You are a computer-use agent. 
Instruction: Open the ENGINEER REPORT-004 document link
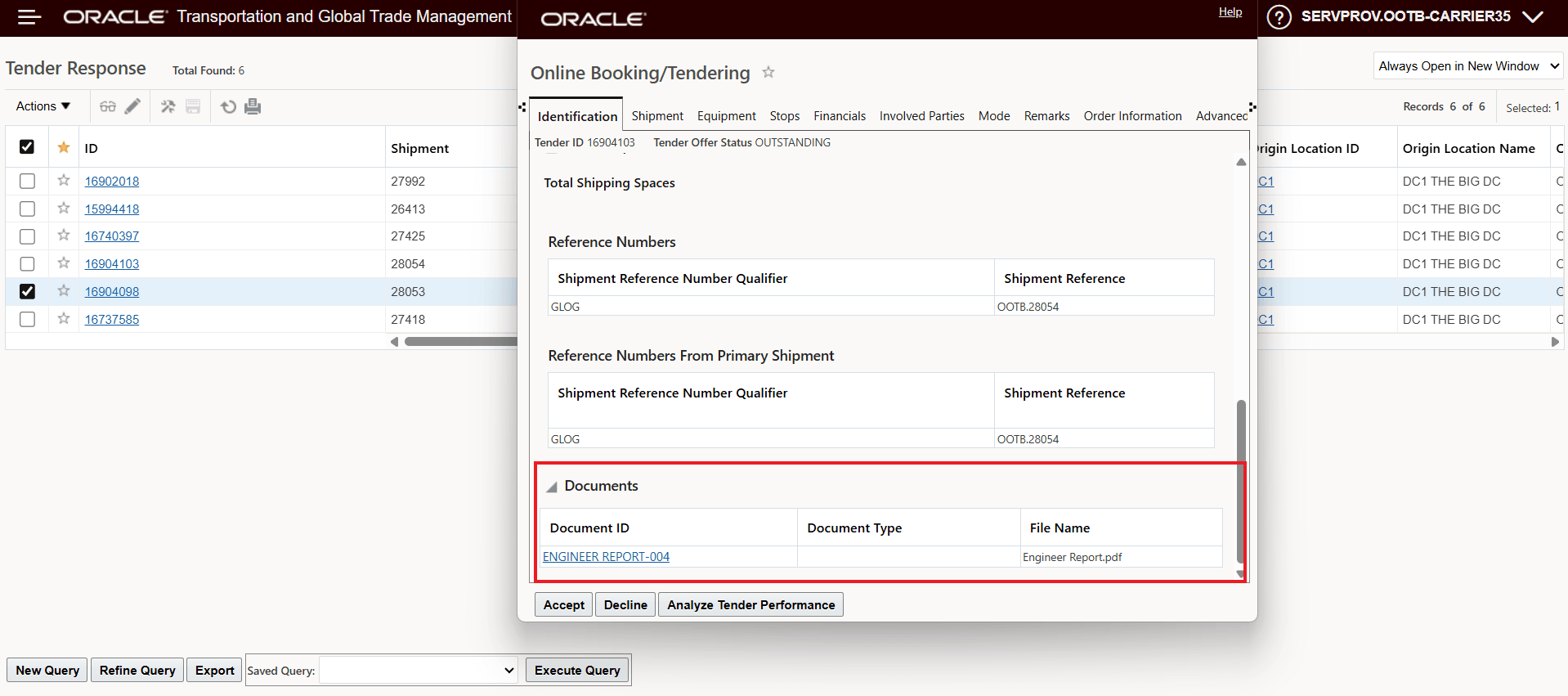click(606, 557)
